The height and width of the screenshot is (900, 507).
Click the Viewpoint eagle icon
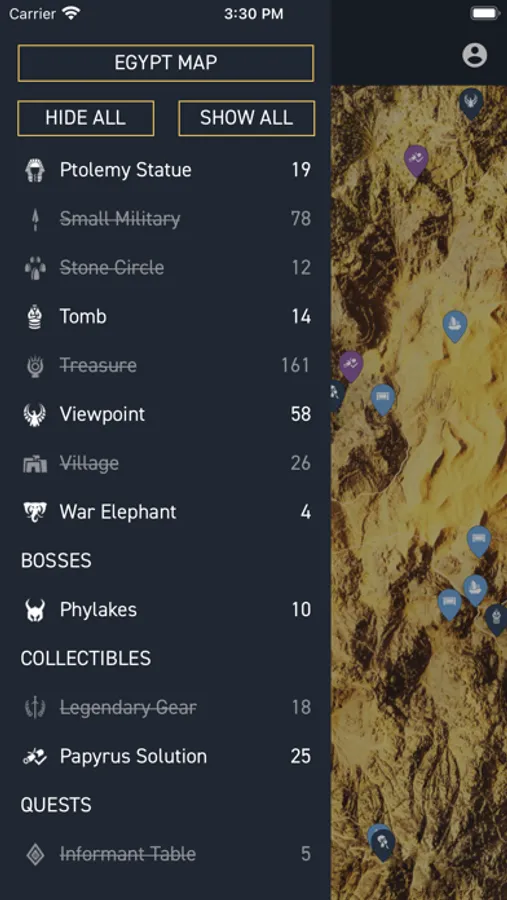[x=35, y=414]
